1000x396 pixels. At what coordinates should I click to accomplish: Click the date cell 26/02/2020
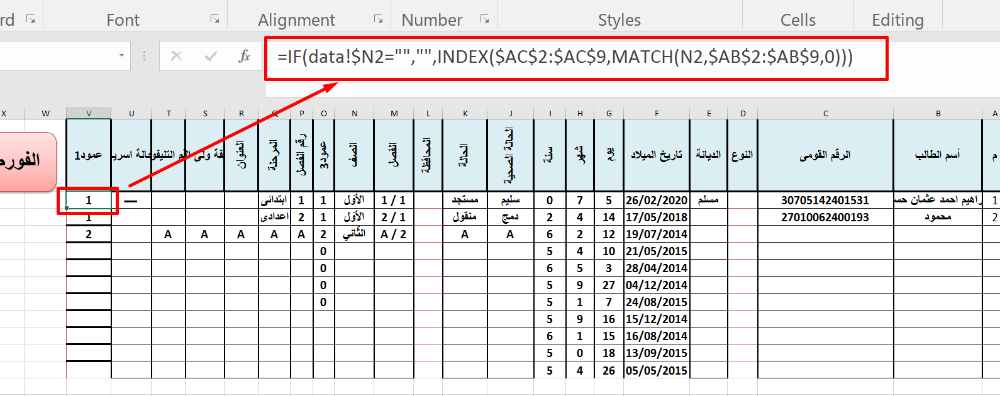(656, 200)
